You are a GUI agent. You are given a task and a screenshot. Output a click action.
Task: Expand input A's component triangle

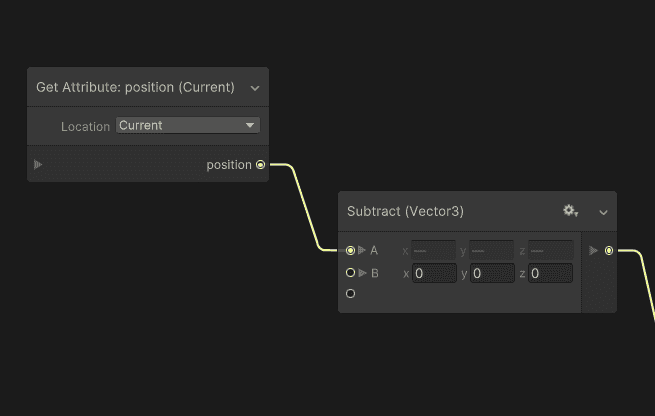[362, 250]
